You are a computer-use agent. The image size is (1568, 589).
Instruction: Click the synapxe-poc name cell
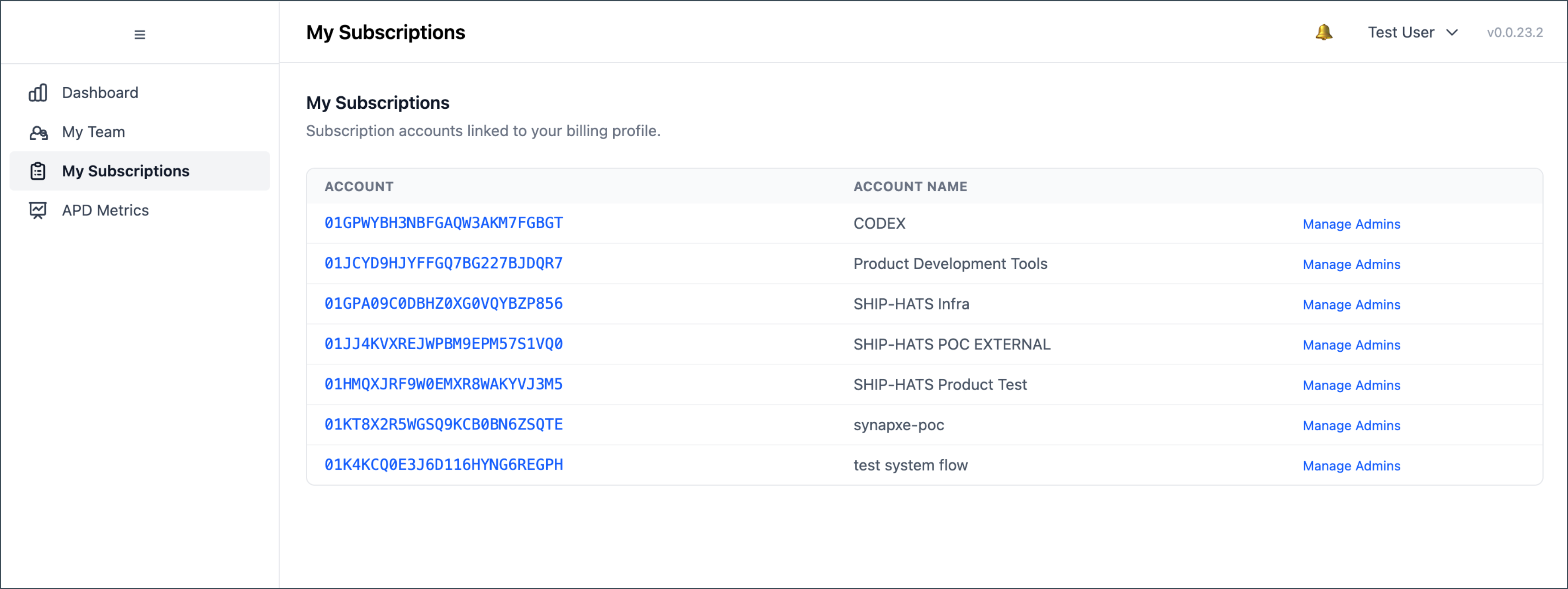click(898, 425)
